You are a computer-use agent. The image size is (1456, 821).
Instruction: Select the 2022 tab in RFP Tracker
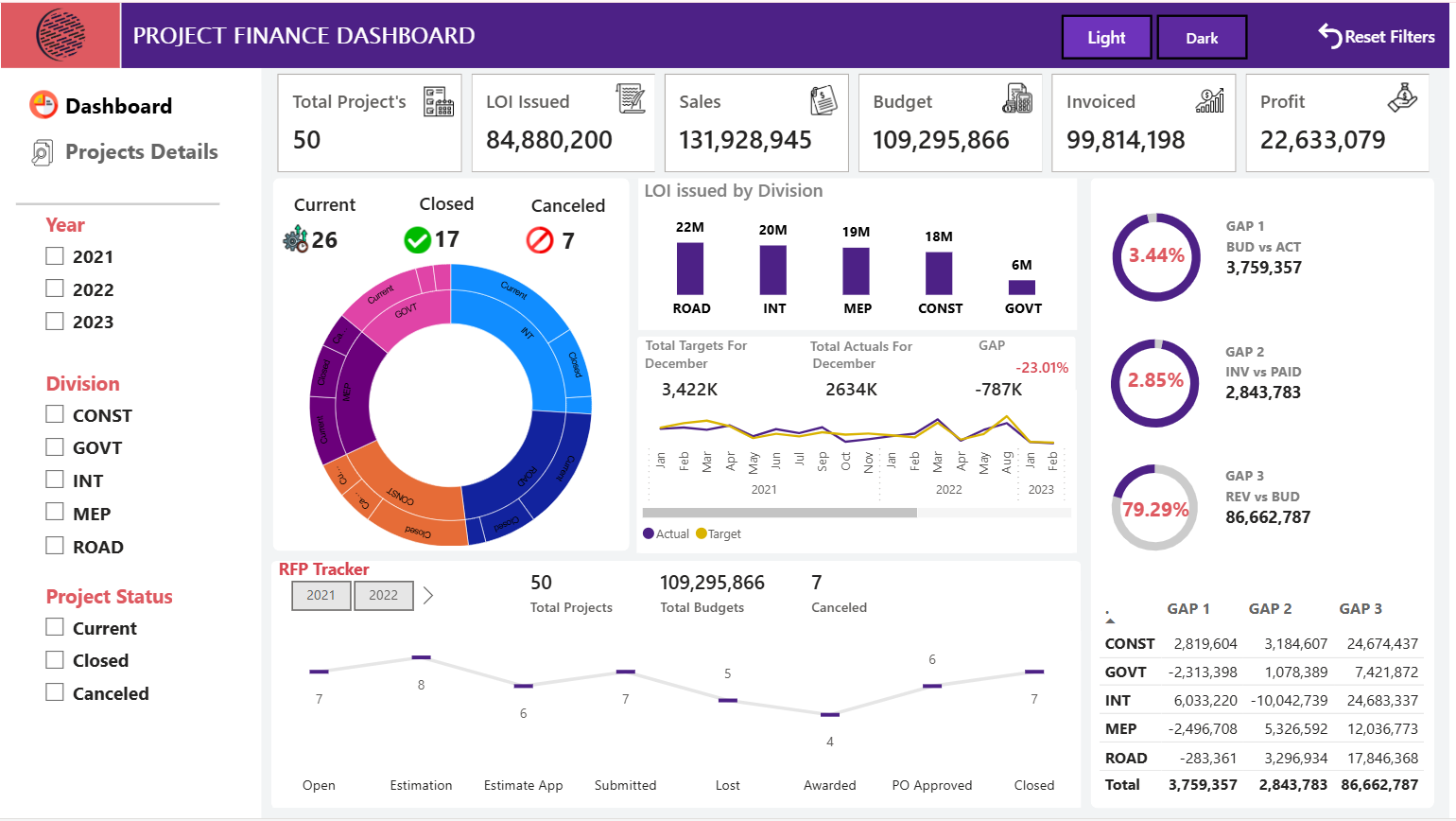384,595
